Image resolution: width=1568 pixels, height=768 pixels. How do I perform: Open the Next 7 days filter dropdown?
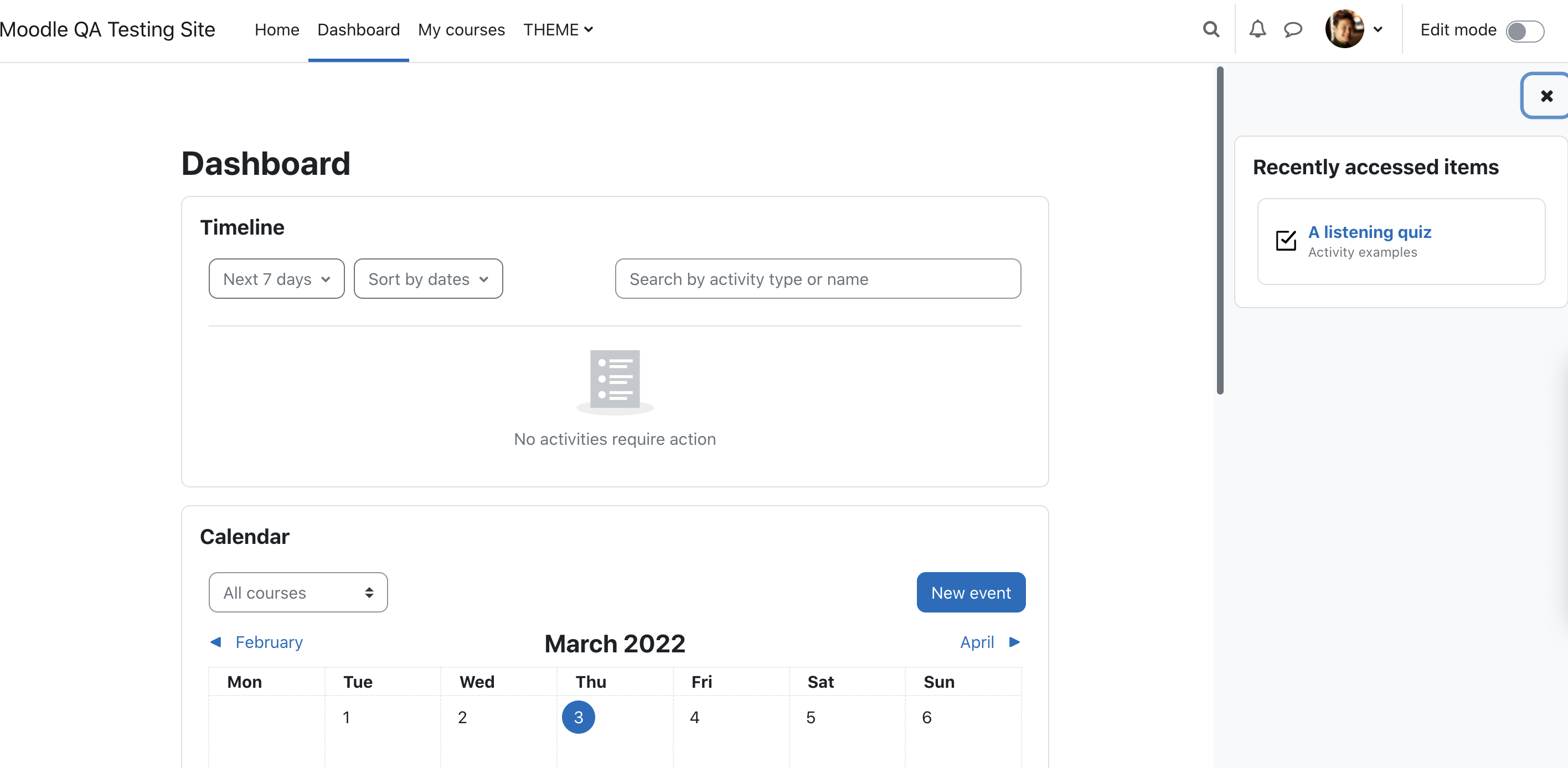[x=276, y=278]
